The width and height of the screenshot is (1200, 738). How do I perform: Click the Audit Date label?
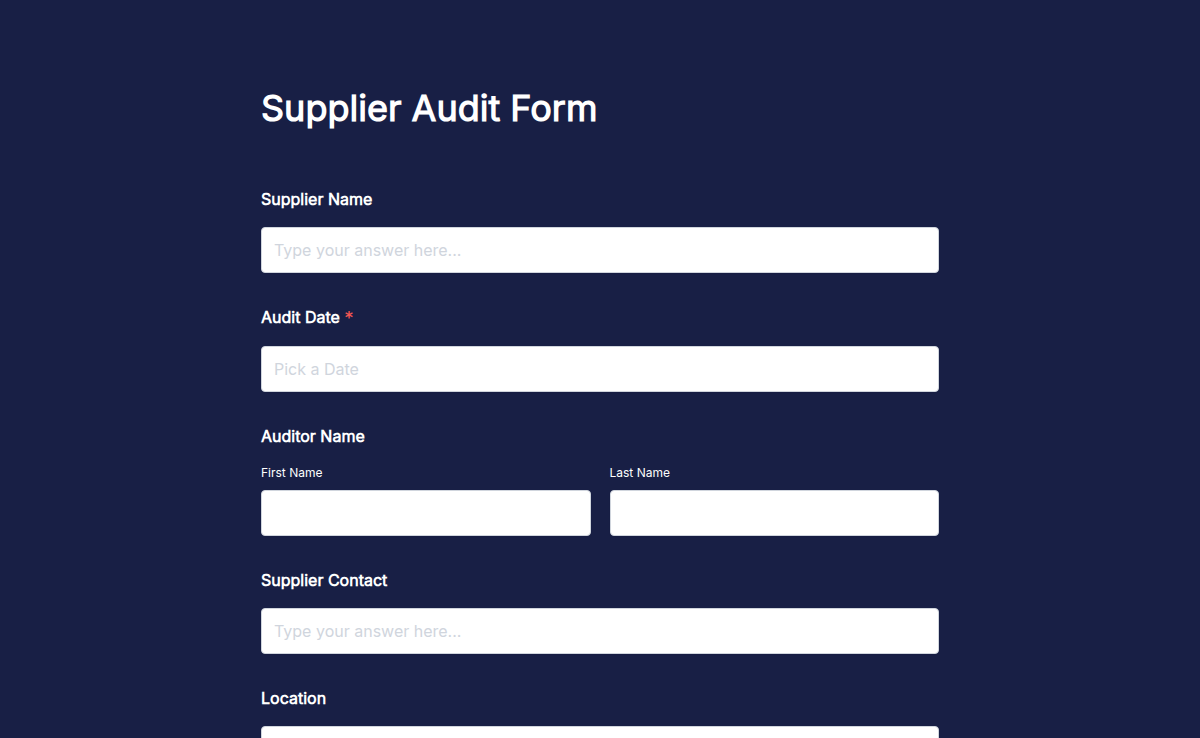(x=301, y=317)
